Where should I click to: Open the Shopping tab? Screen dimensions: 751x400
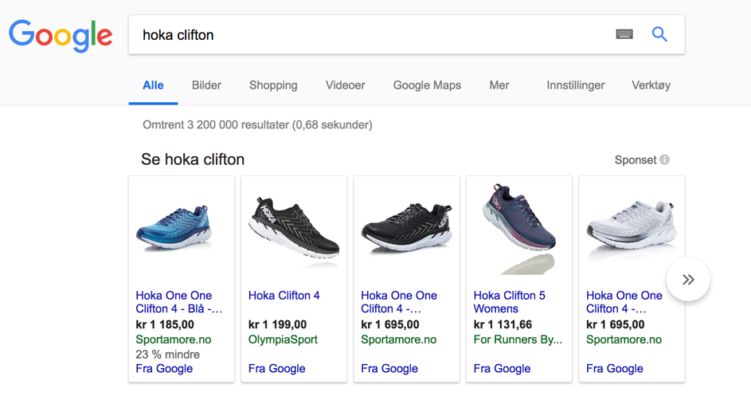[273, 85]
